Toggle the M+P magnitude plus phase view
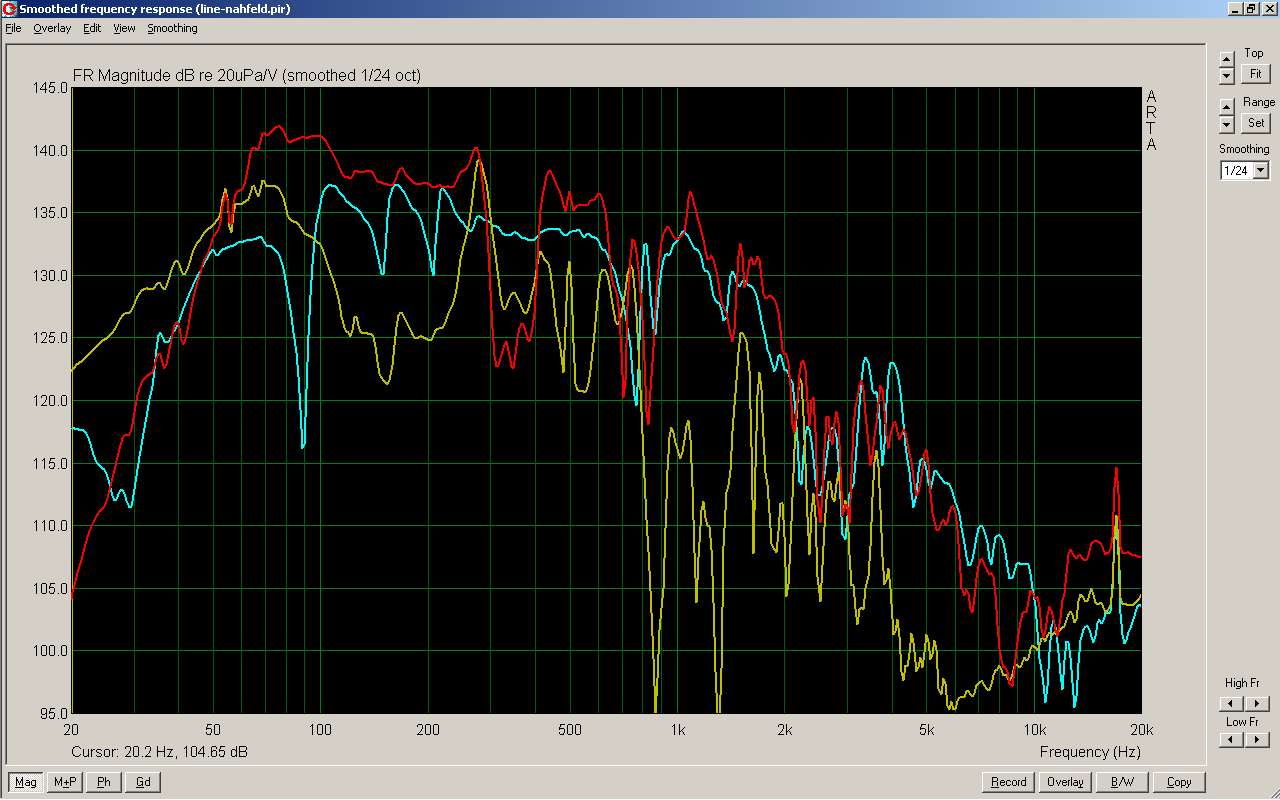Viewport: 1280px width, 800px height. tap(65, 782)
